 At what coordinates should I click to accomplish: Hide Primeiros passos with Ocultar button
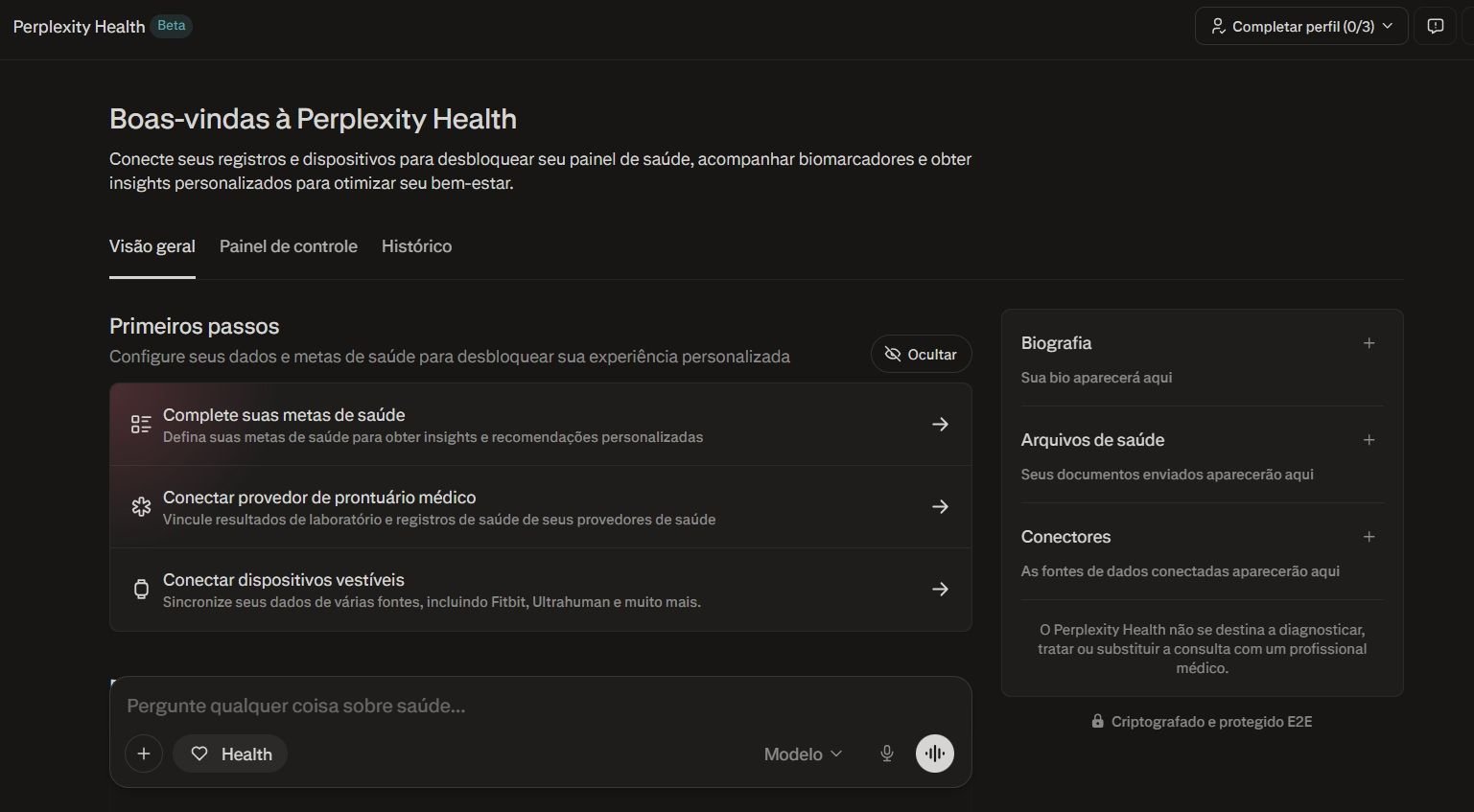coord(921,355)
